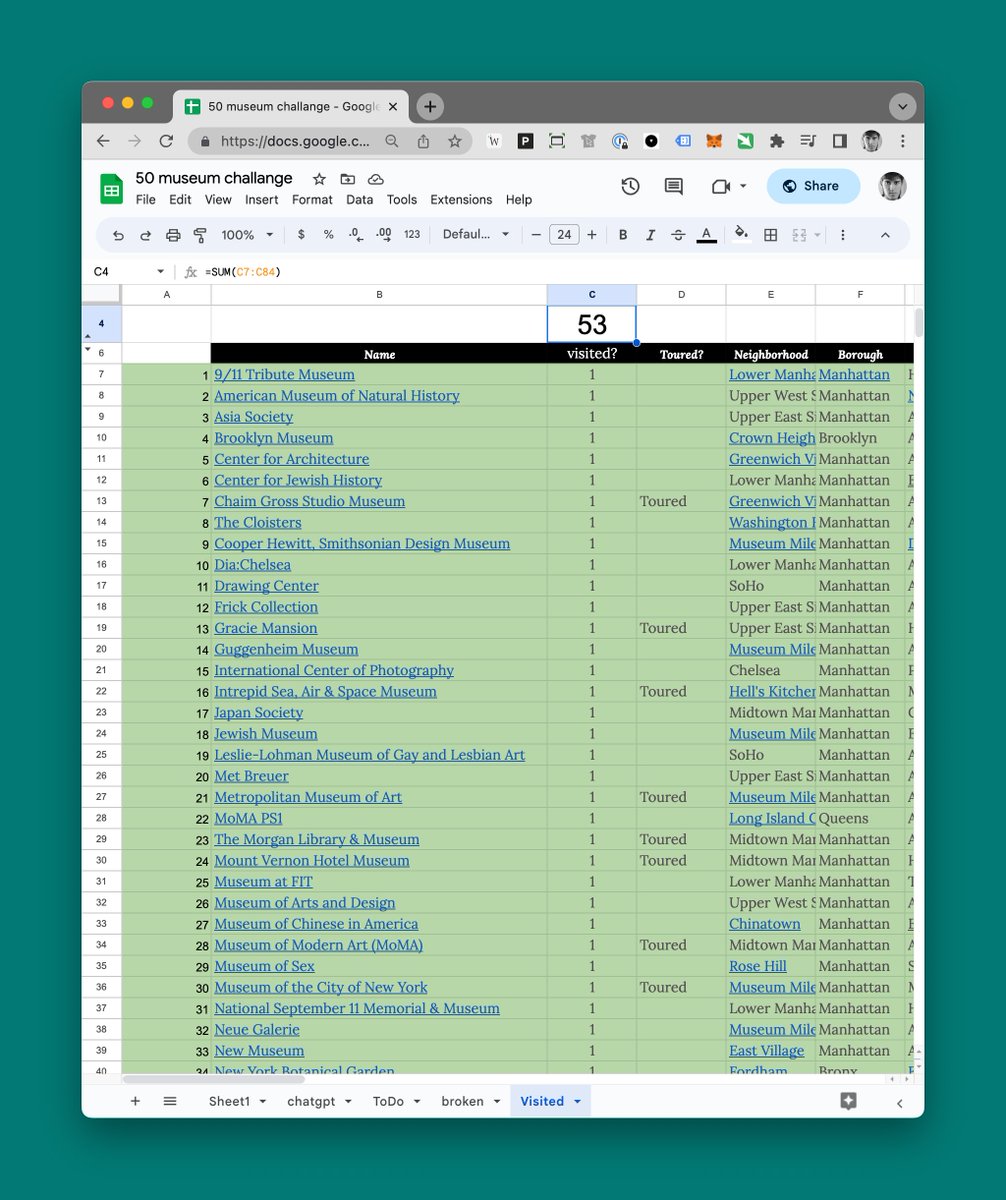Open the Default font dropdown

476,235
